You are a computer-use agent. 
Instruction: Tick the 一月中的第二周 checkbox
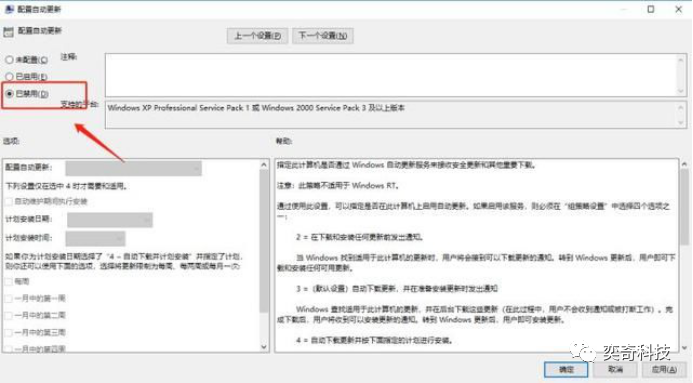9,315
